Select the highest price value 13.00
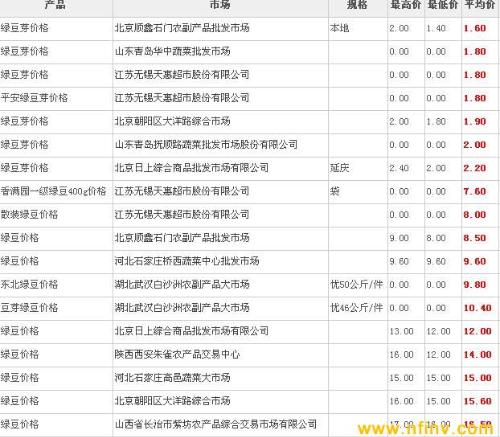Viewport: 500px width, 437px height. [402, 332]
